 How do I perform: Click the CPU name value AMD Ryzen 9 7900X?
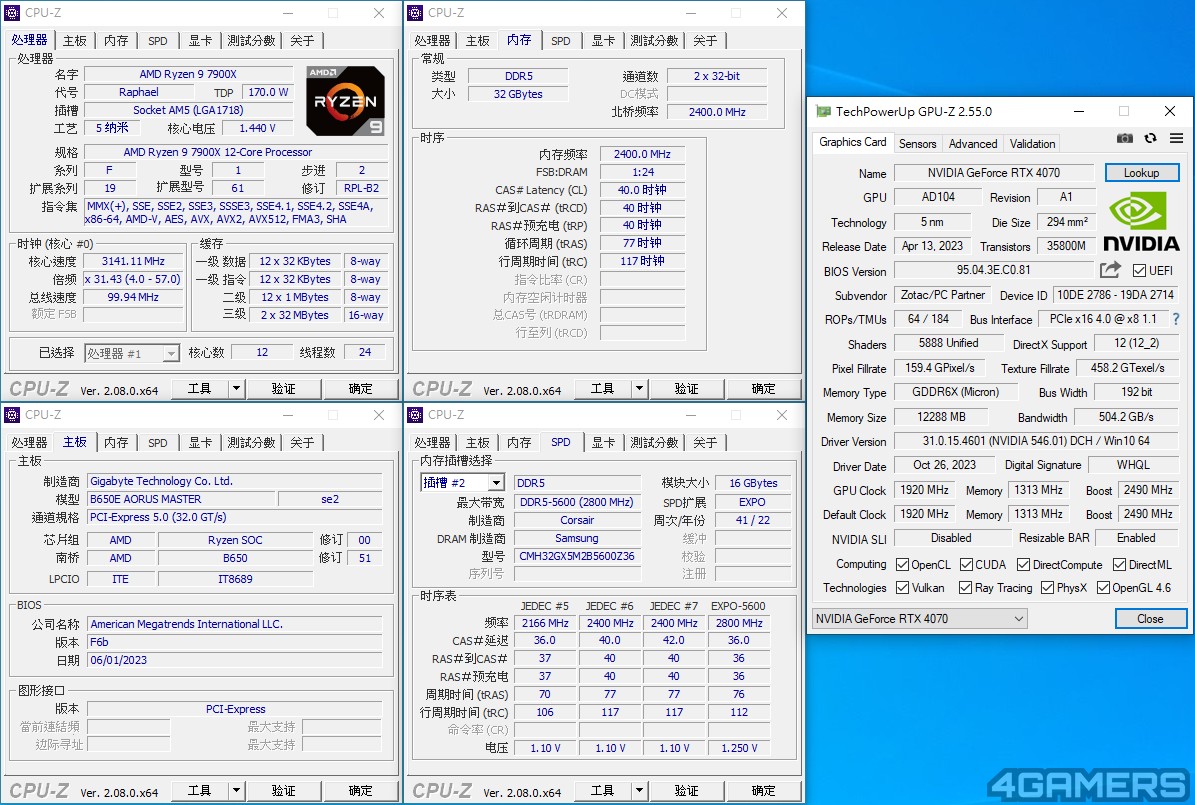[x=188, y=74]
